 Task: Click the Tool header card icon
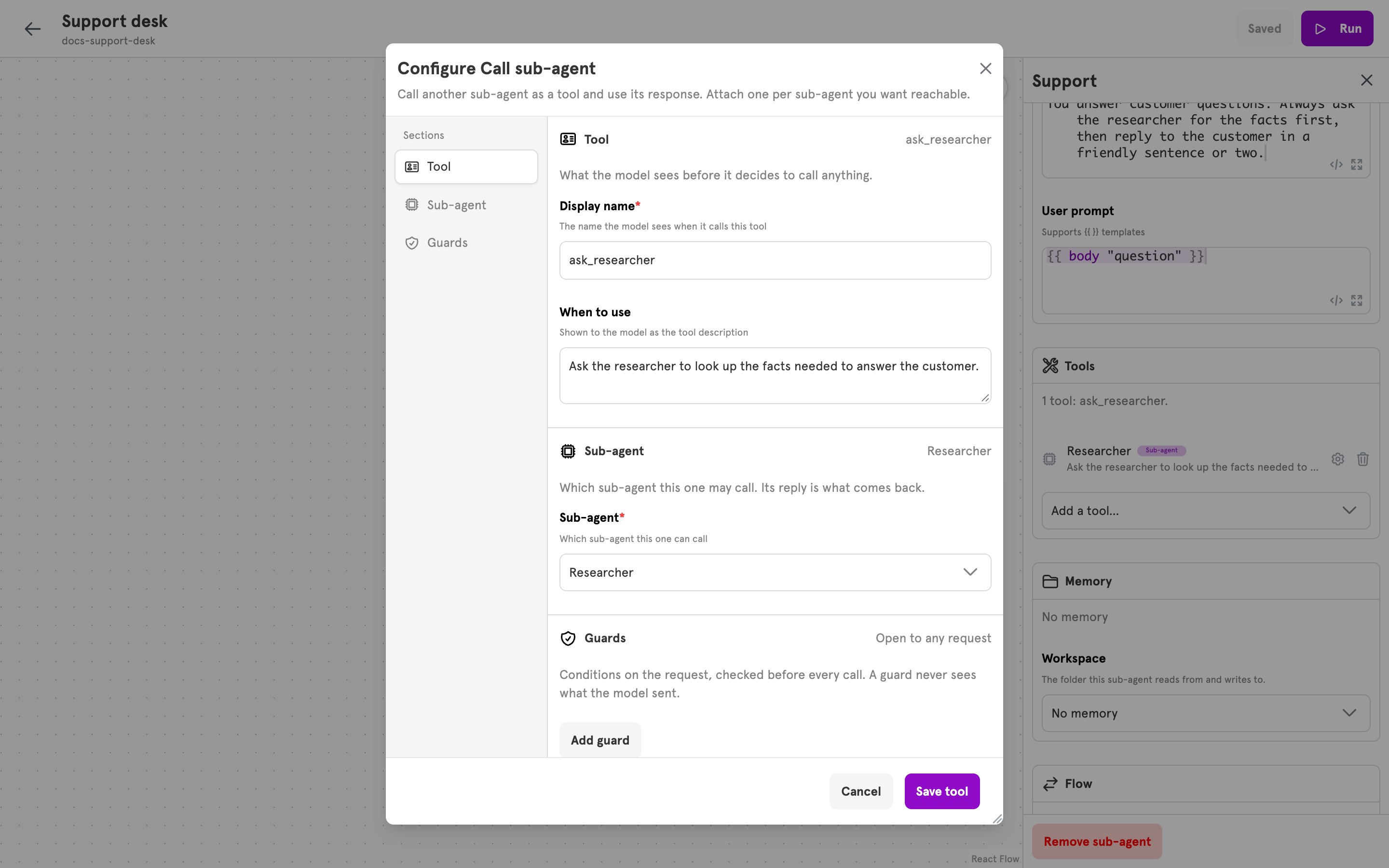[568, 139]
